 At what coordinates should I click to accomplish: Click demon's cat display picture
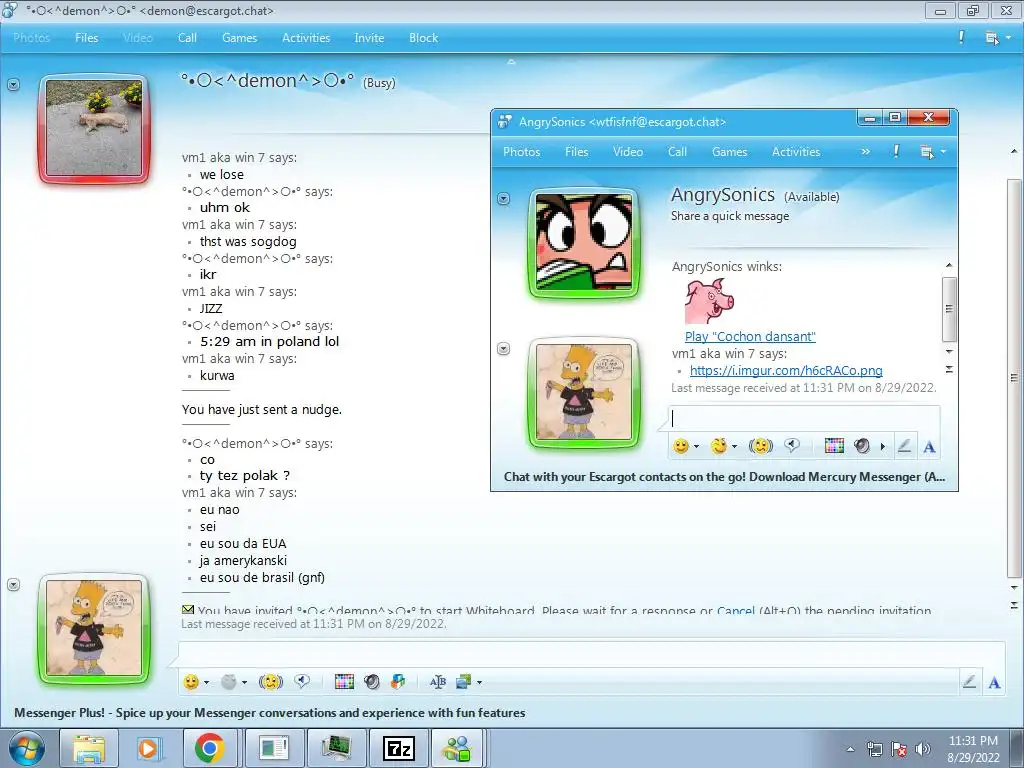[93, 128]
